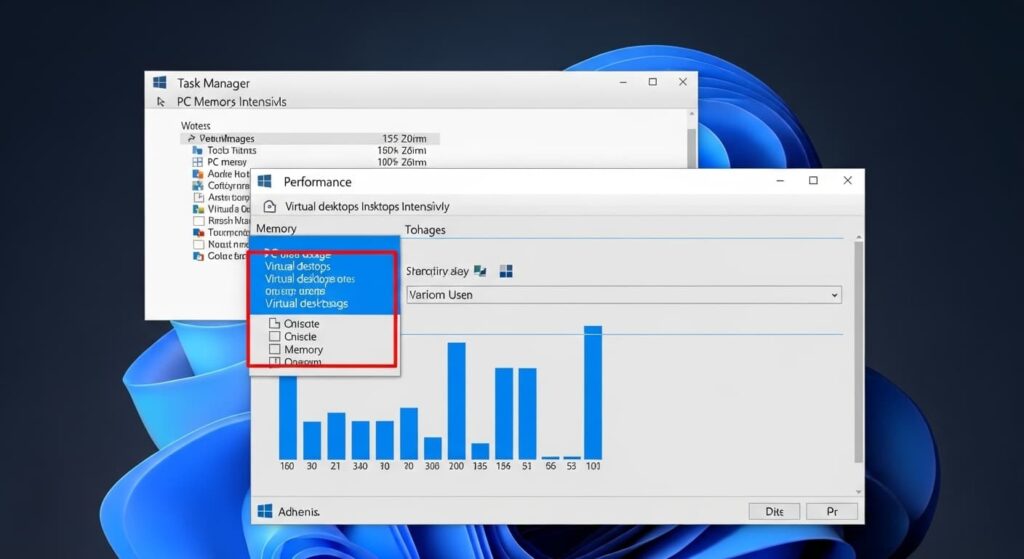1024x559 pixels.
Task: Click the icon beside the Toob Titms row
Action: click(197, 150)
